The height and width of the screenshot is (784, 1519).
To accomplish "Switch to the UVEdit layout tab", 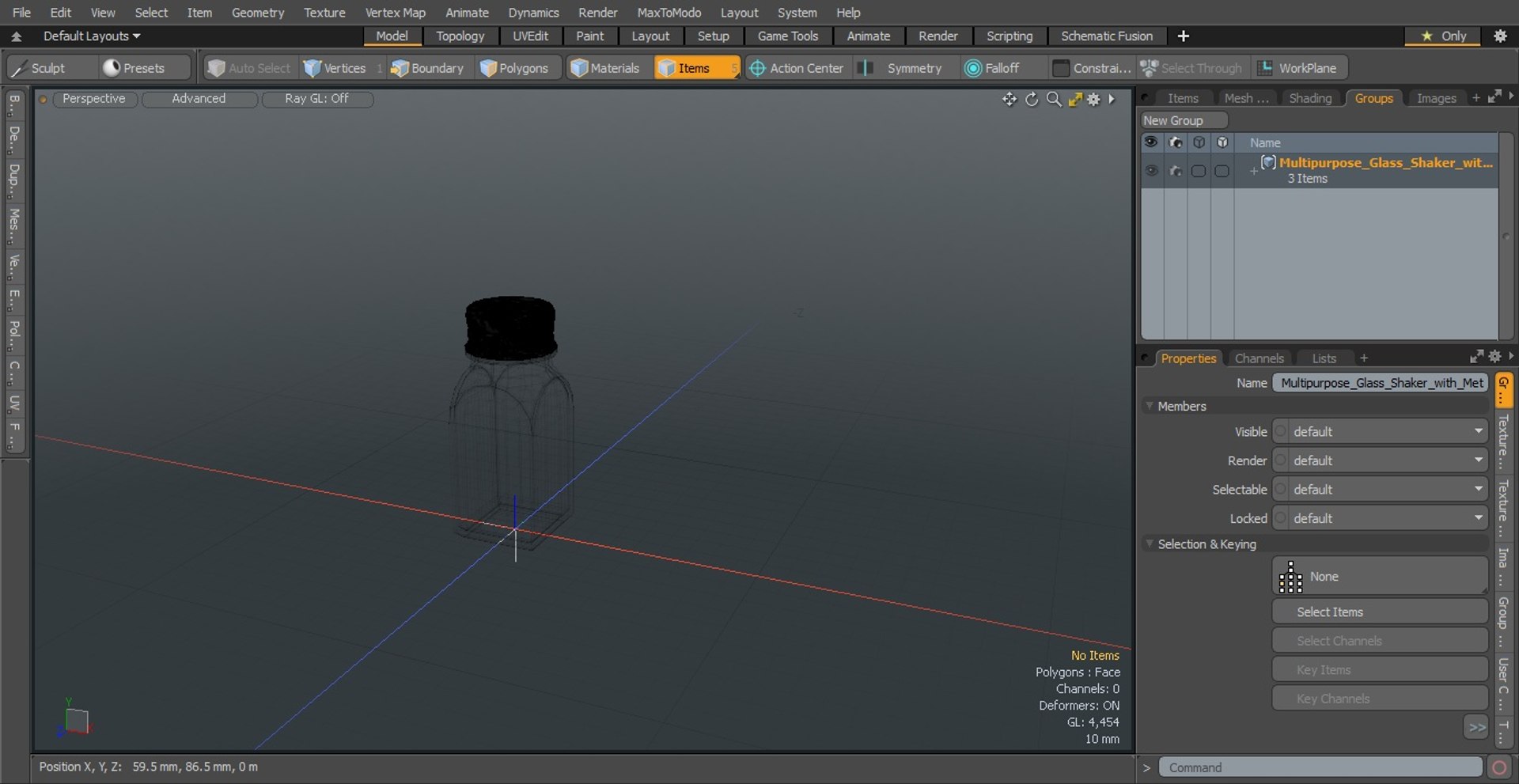I will 530,36.
